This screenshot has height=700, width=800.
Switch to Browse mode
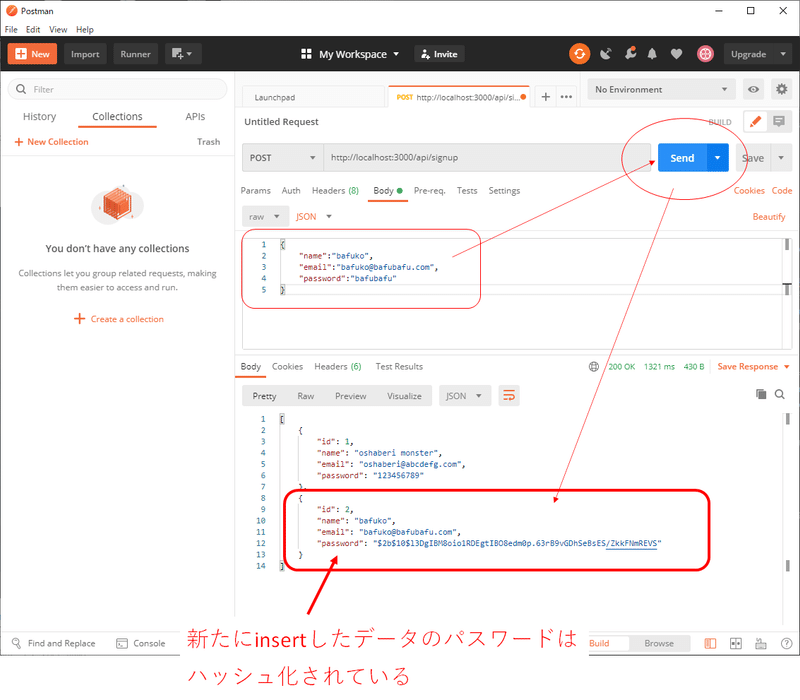click(x=659, y=643)
